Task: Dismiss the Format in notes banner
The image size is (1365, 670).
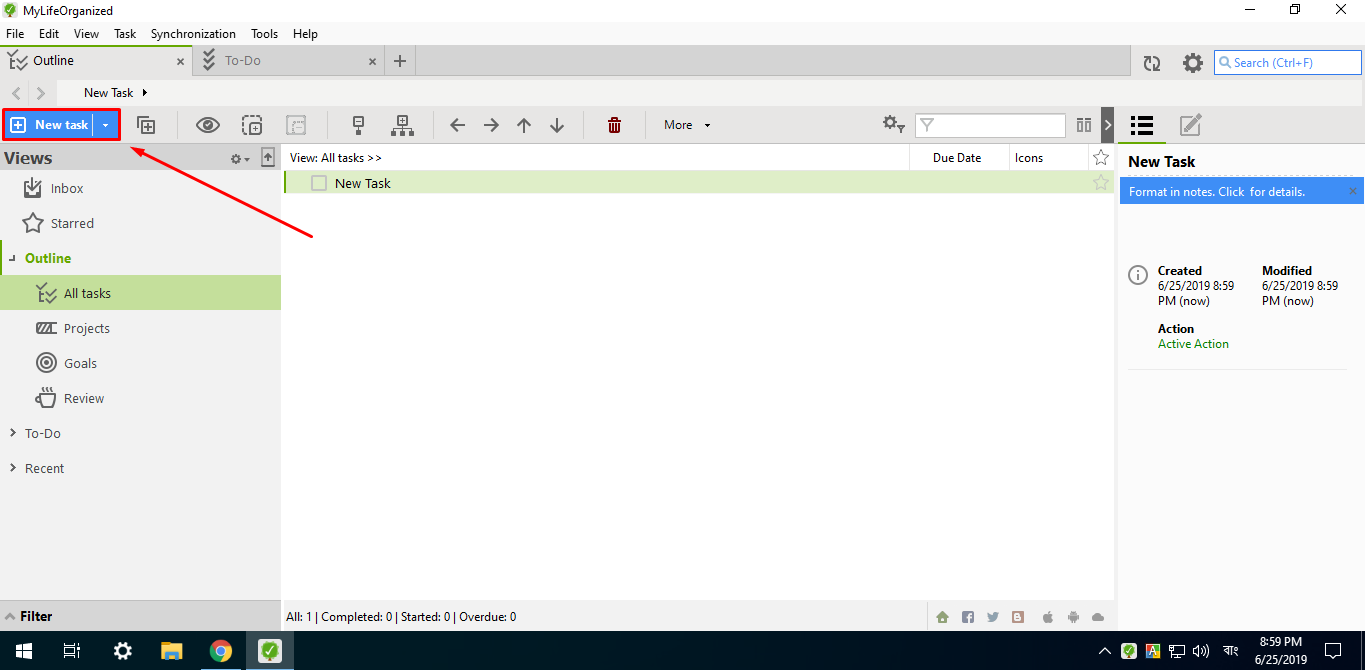Action: coord(1353,191)
